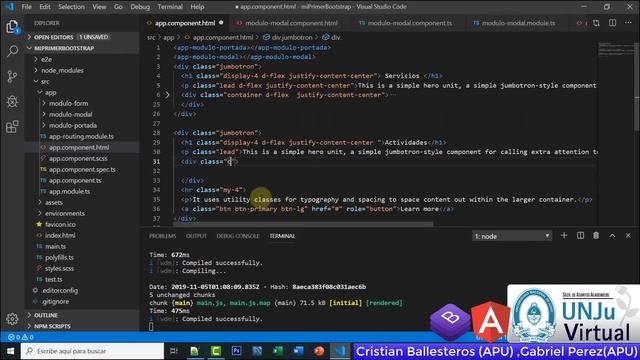Close the terminal panel
The height and width of the screenshot is (360, 640).
(x=628, y=236)
